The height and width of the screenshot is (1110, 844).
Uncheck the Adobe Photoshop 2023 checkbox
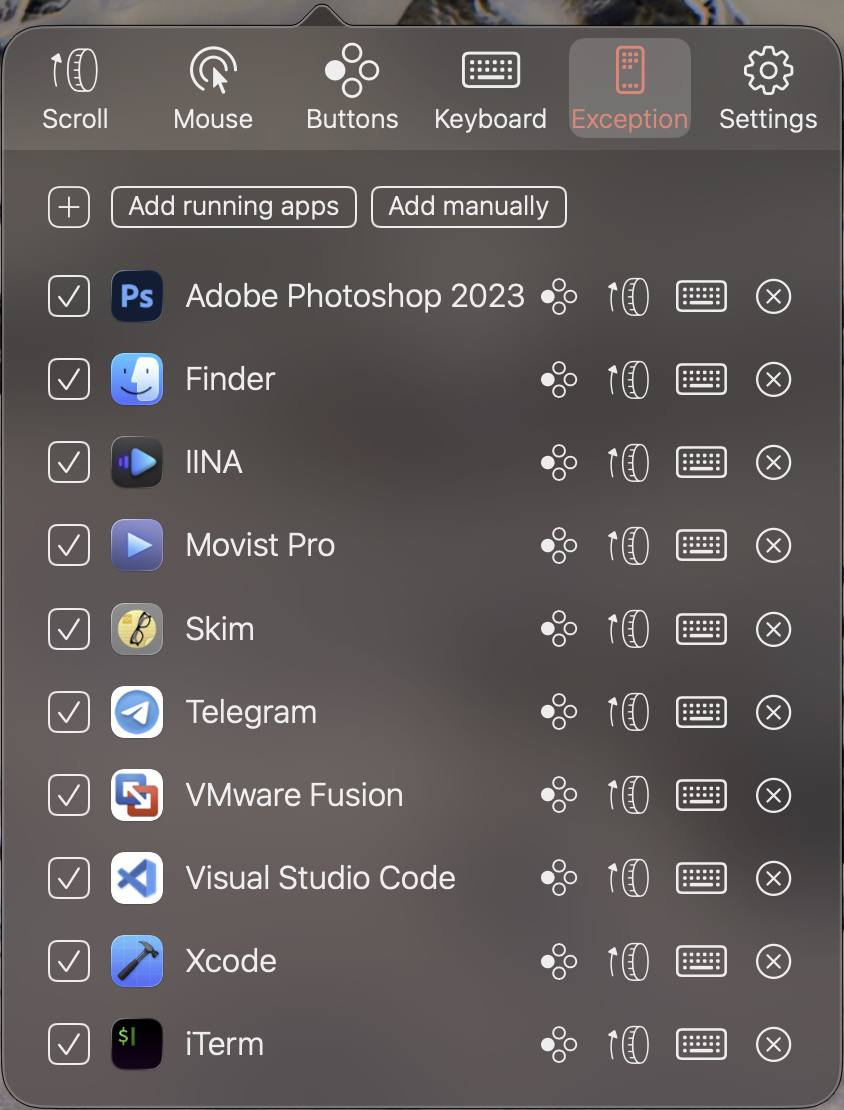[69, 297]
